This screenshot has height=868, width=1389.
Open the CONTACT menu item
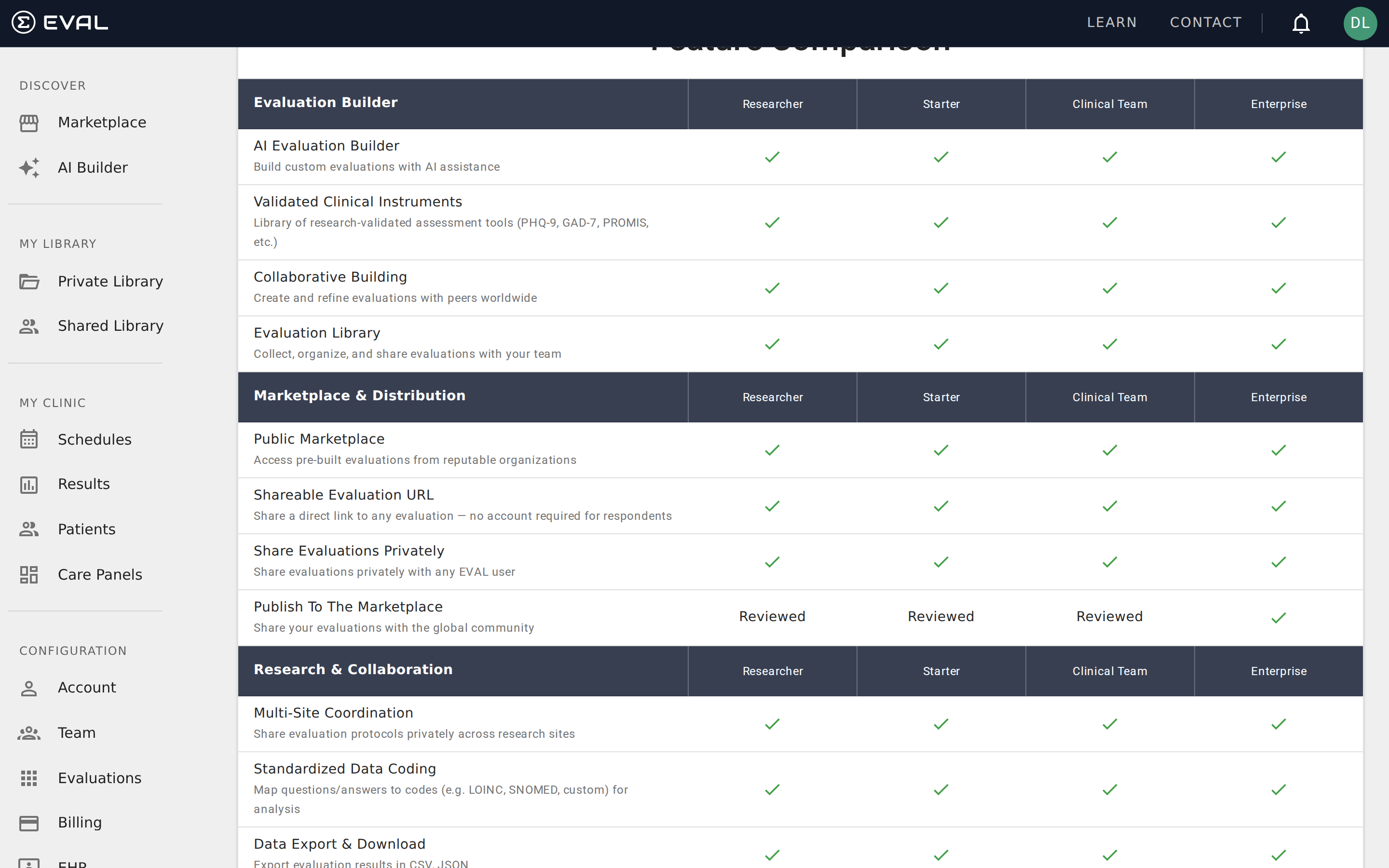pyautogui.click(x=1205, y=22)
